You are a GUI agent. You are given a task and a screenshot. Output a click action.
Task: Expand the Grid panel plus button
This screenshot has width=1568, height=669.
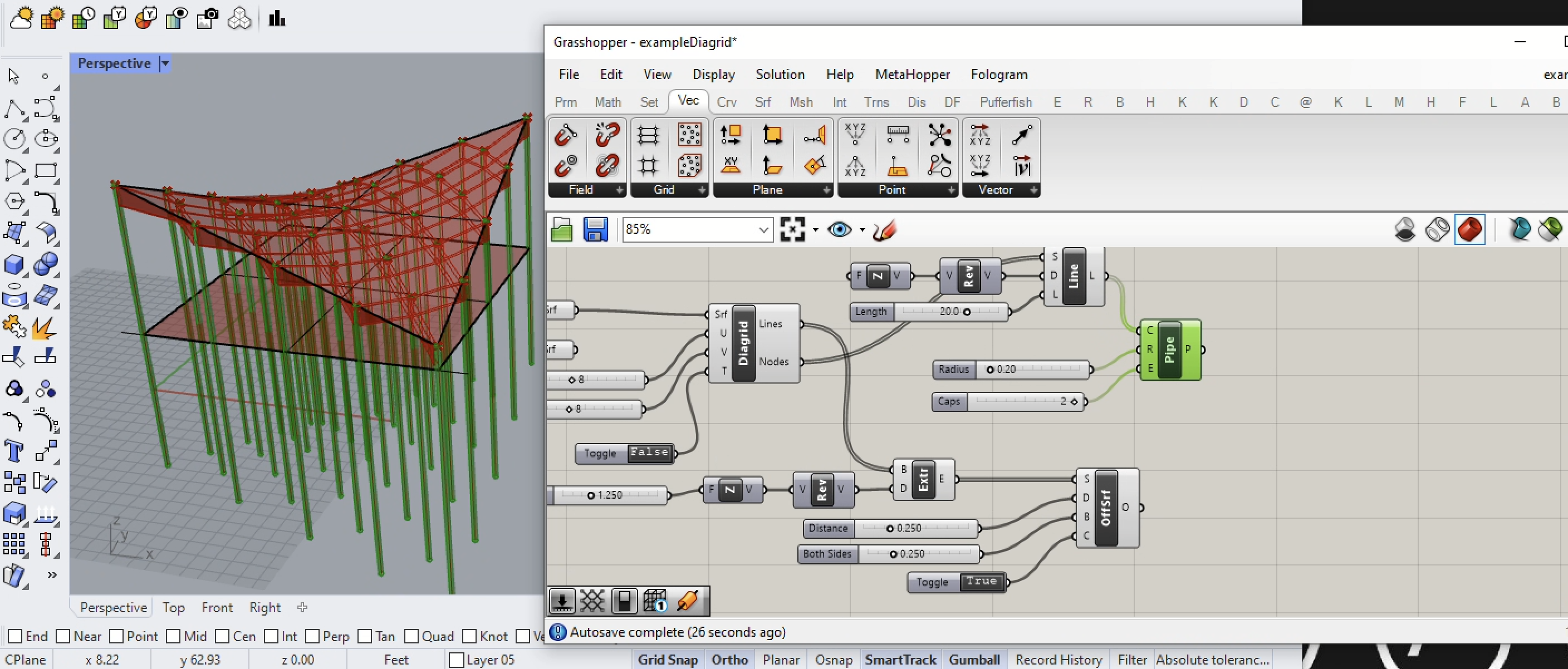702,190
